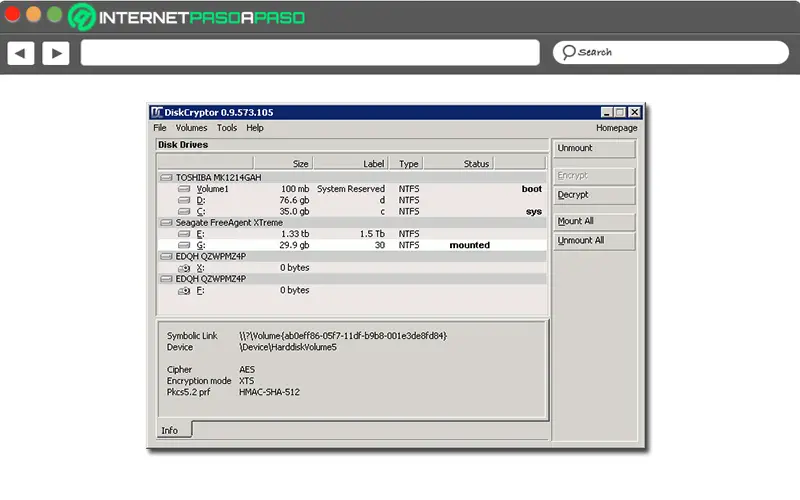Click the D: drive icon
The width and height of the screenshot is (800, 500).
[184, 200]
